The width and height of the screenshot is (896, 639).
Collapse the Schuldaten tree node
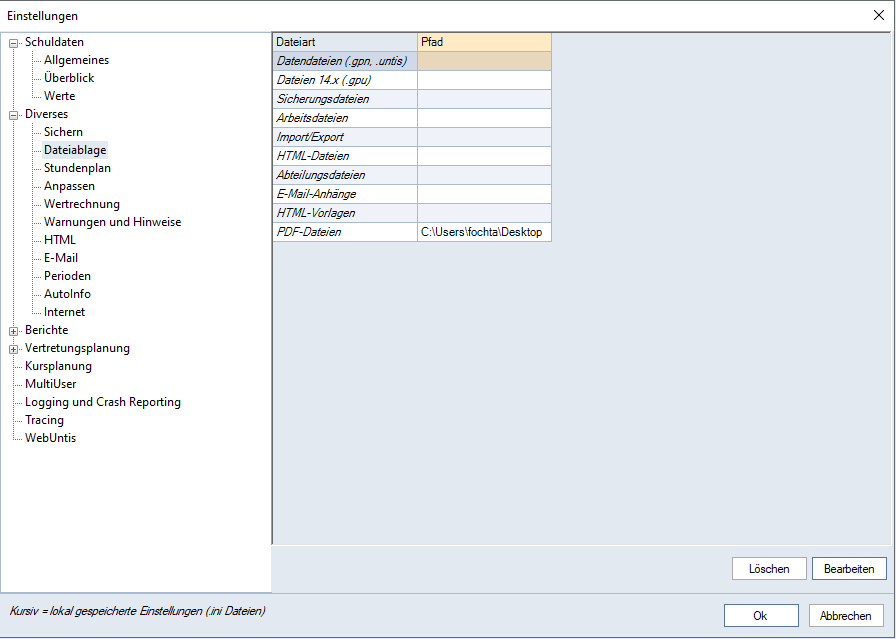[14, 43]
